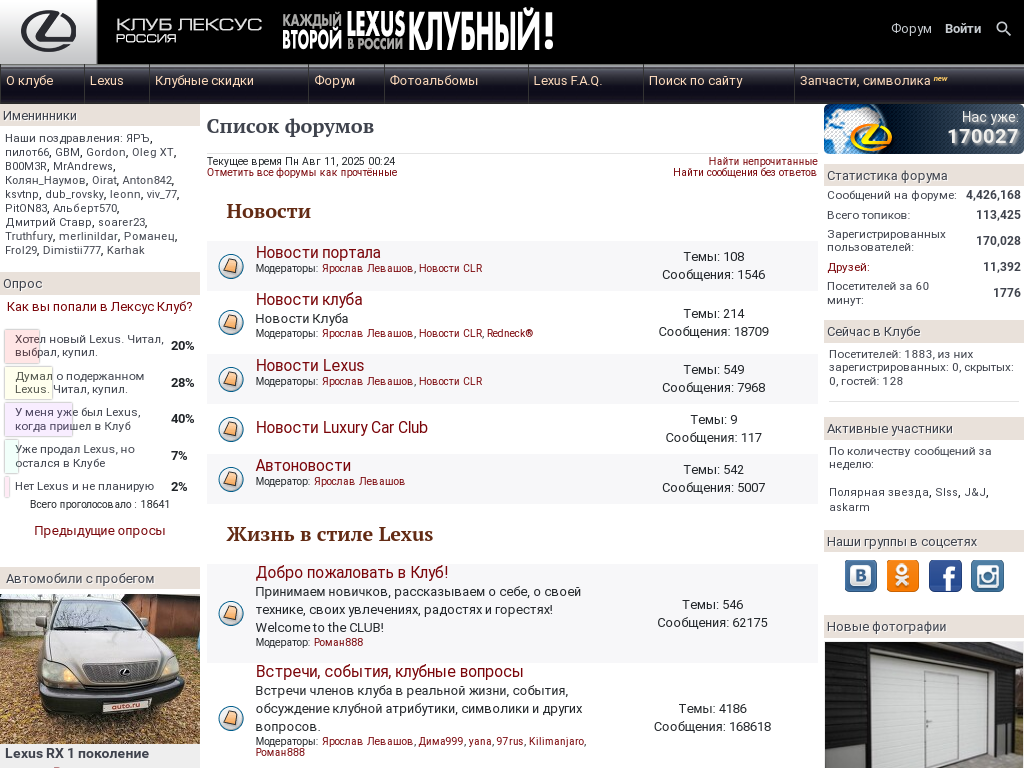Mark all forums read via Отметить все форумы

[302, 173]
